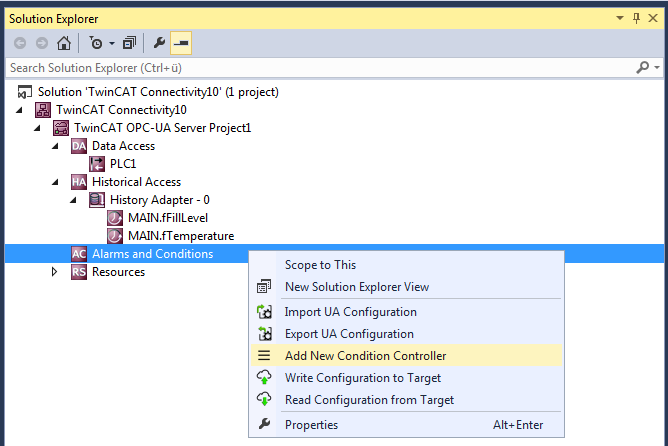Viewport: 668px width, 446px height.
Task: Click the Write Configuration upload cloud icon
Action: point(264,377)
